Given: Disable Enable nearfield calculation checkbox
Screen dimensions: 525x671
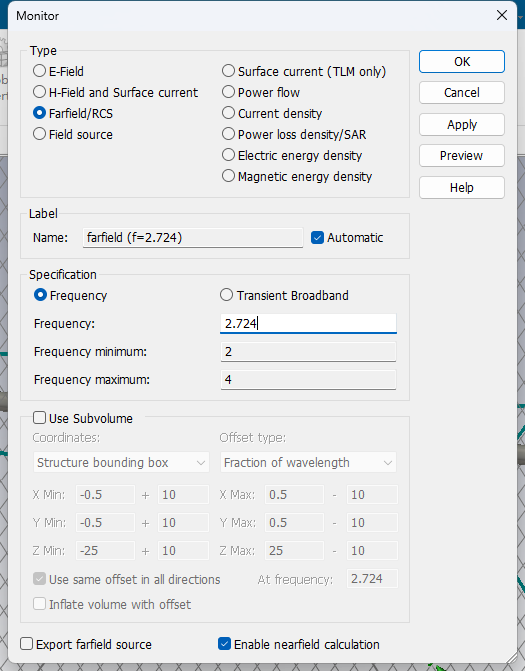Looking at the screenshot, I should click(x=224, y=644).
